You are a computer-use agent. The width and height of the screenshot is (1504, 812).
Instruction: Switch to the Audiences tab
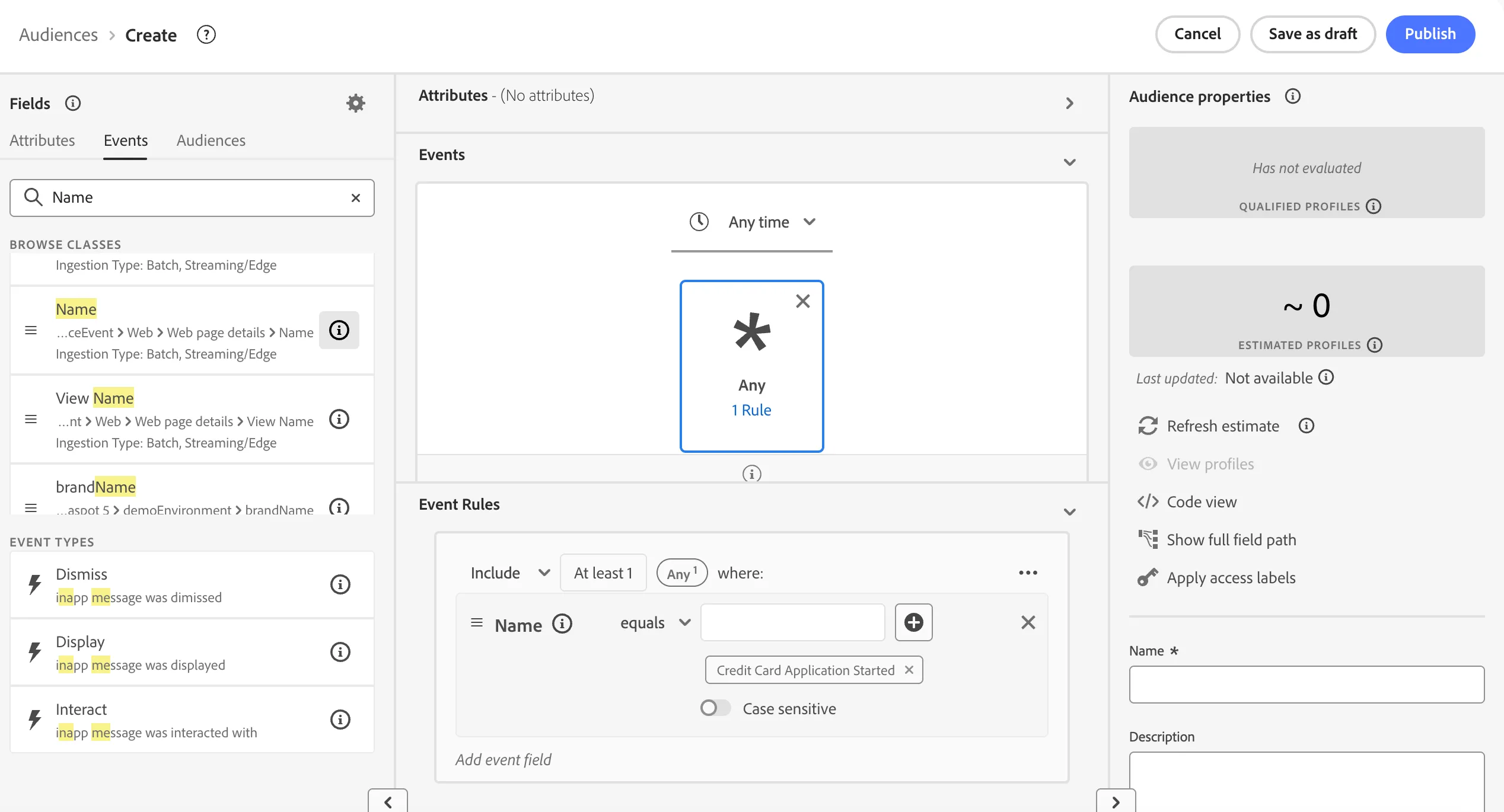[211, 140]
